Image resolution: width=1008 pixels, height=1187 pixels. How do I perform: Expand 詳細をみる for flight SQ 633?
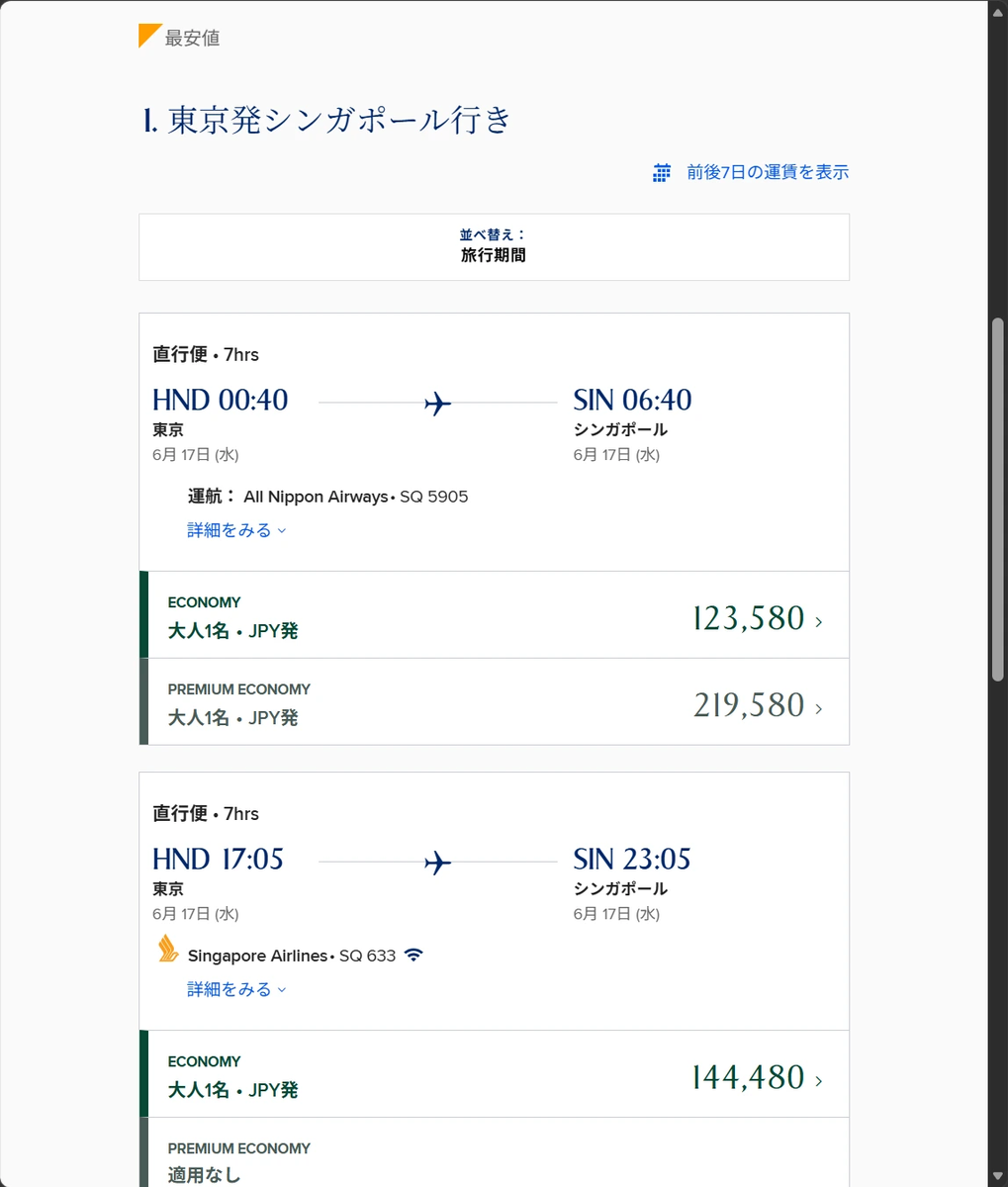[x=236, y=989]
